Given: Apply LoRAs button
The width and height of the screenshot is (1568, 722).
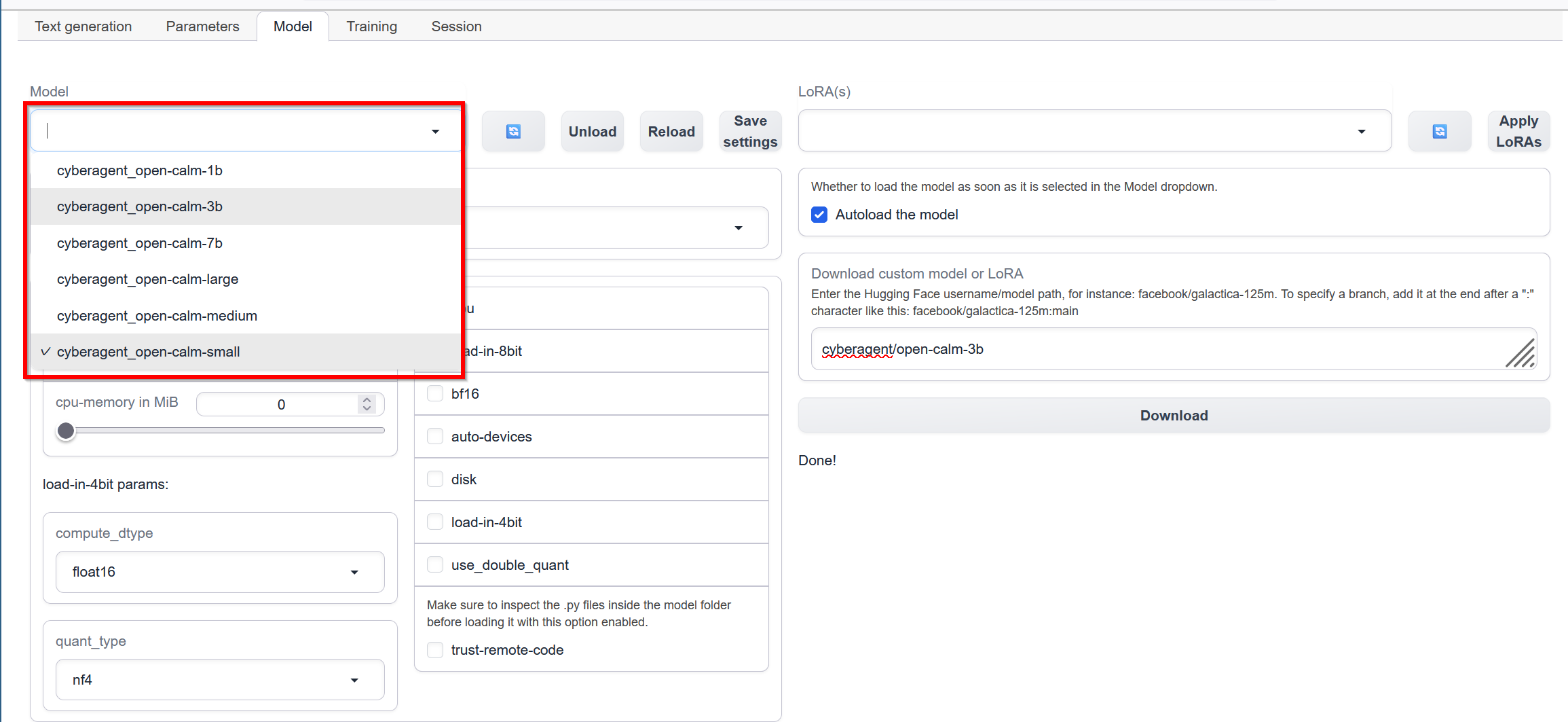Looking at the screenshot, I should tap(1518, 131).
